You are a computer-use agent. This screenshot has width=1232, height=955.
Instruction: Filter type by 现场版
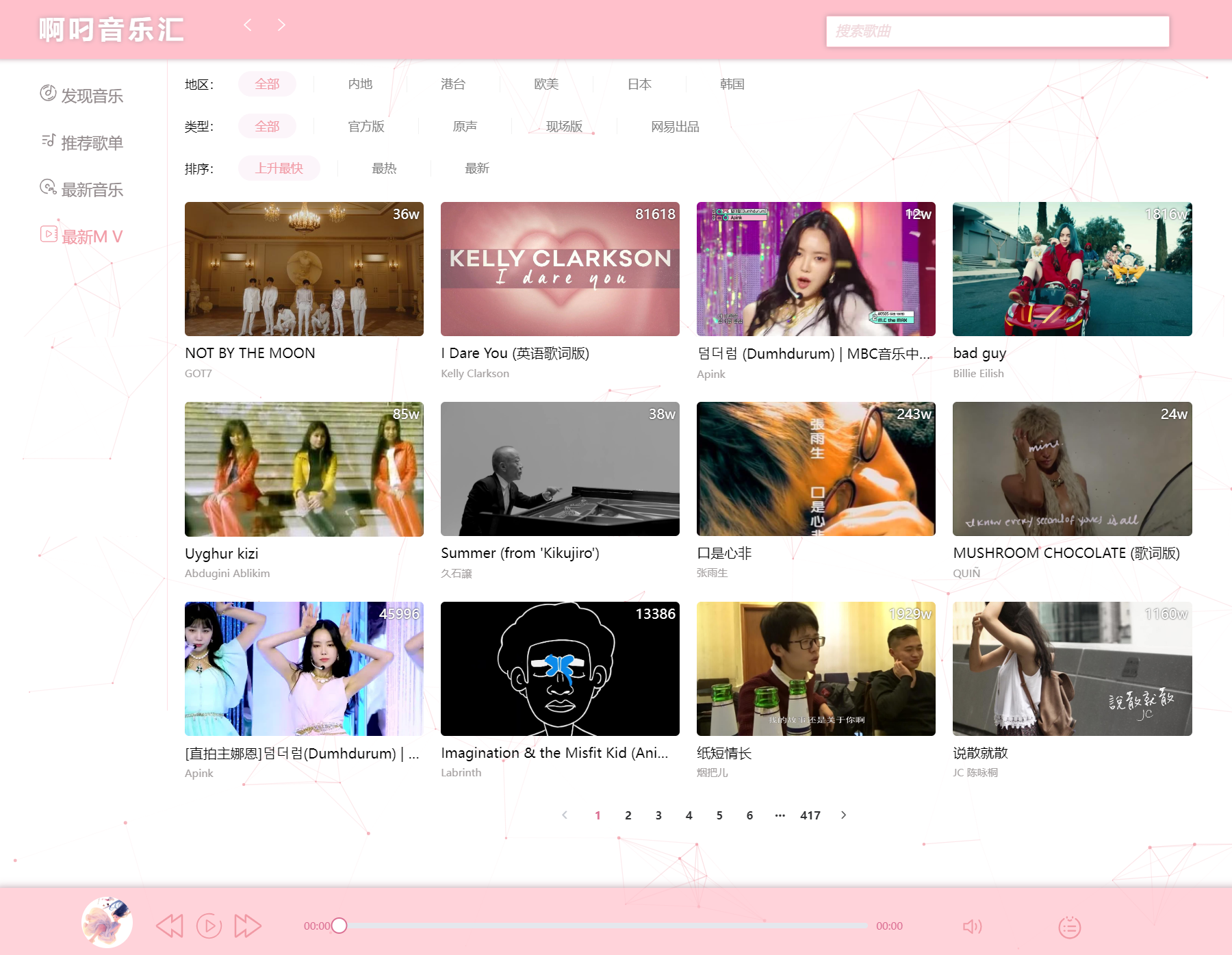click(564, 127)
